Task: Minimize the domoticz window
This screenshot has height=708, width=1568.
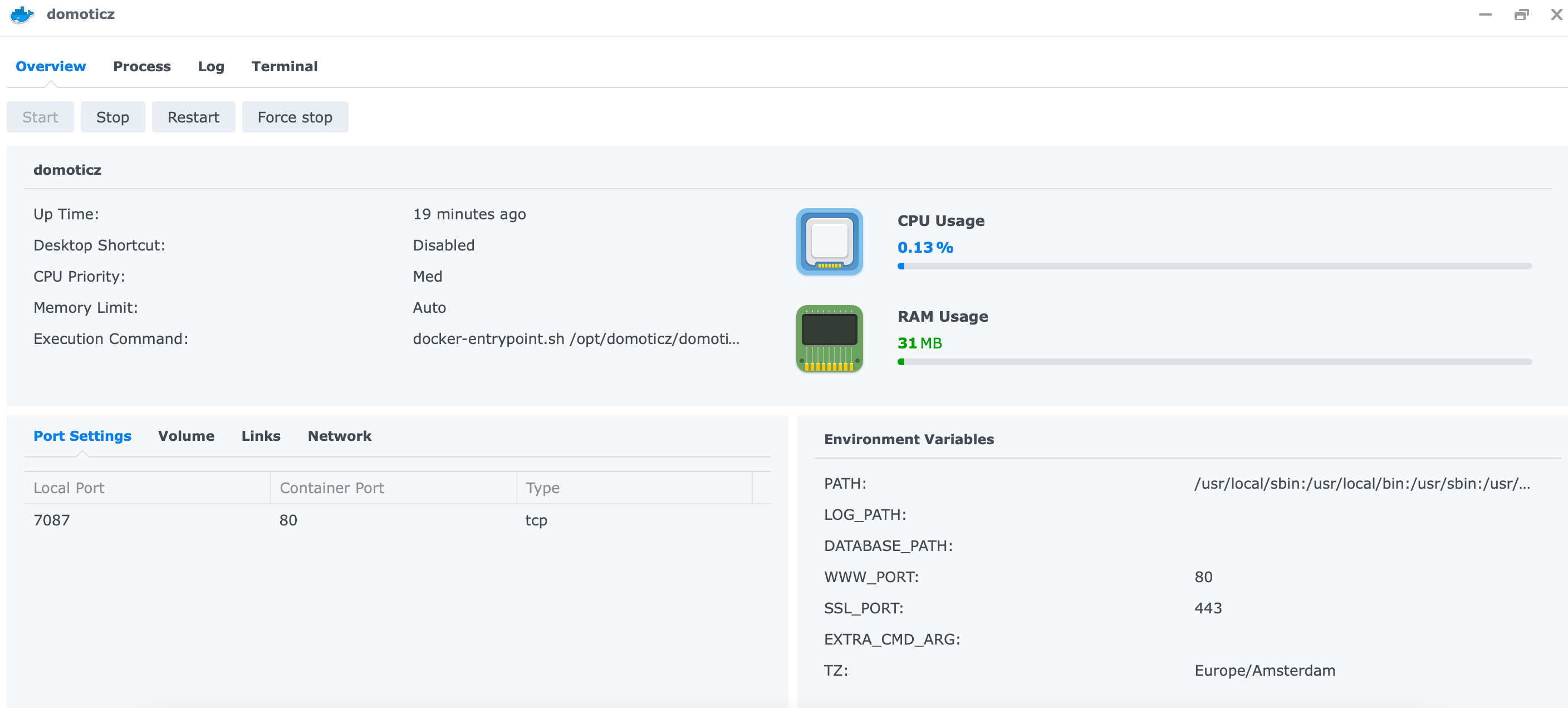Action: tap(1485, 14)
